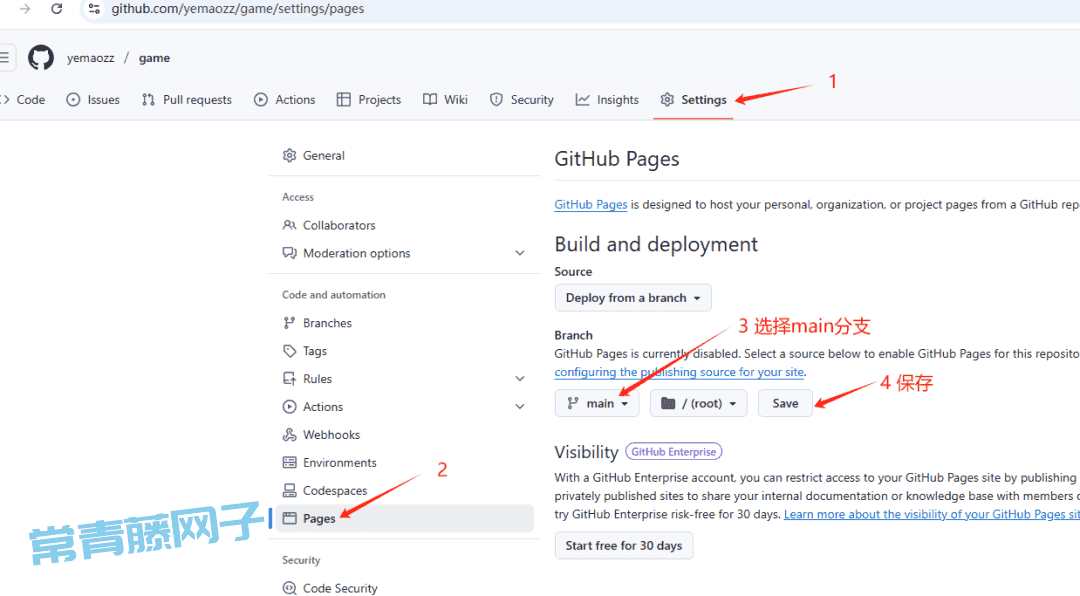The height and width of the screenshot is (596, 1080).
Task: Click the sidebar Actions play icon
Action: click(x=289, y=407)
